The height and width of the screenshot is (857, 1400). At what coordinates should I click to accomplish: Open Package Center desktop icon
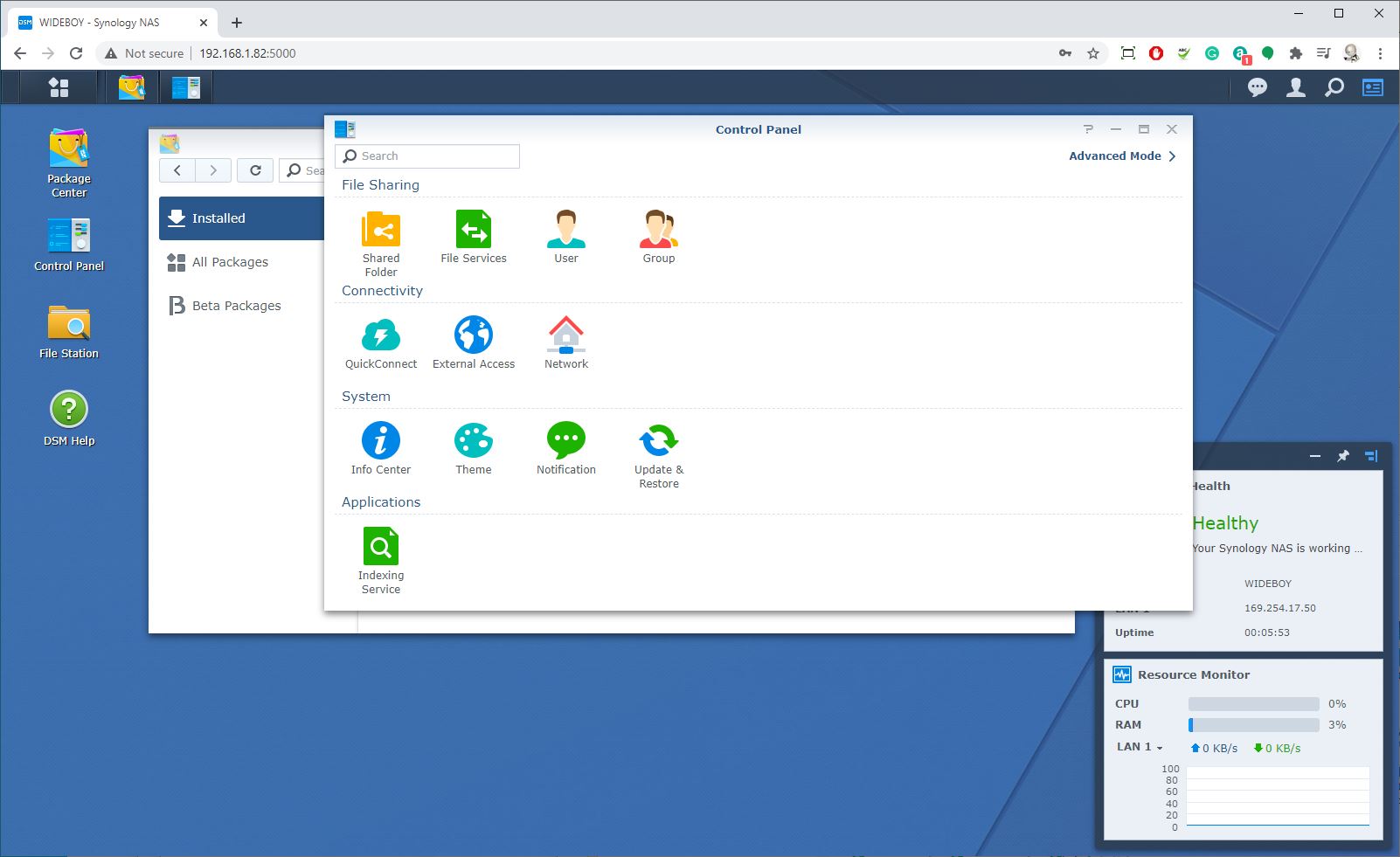coord(69,163)
